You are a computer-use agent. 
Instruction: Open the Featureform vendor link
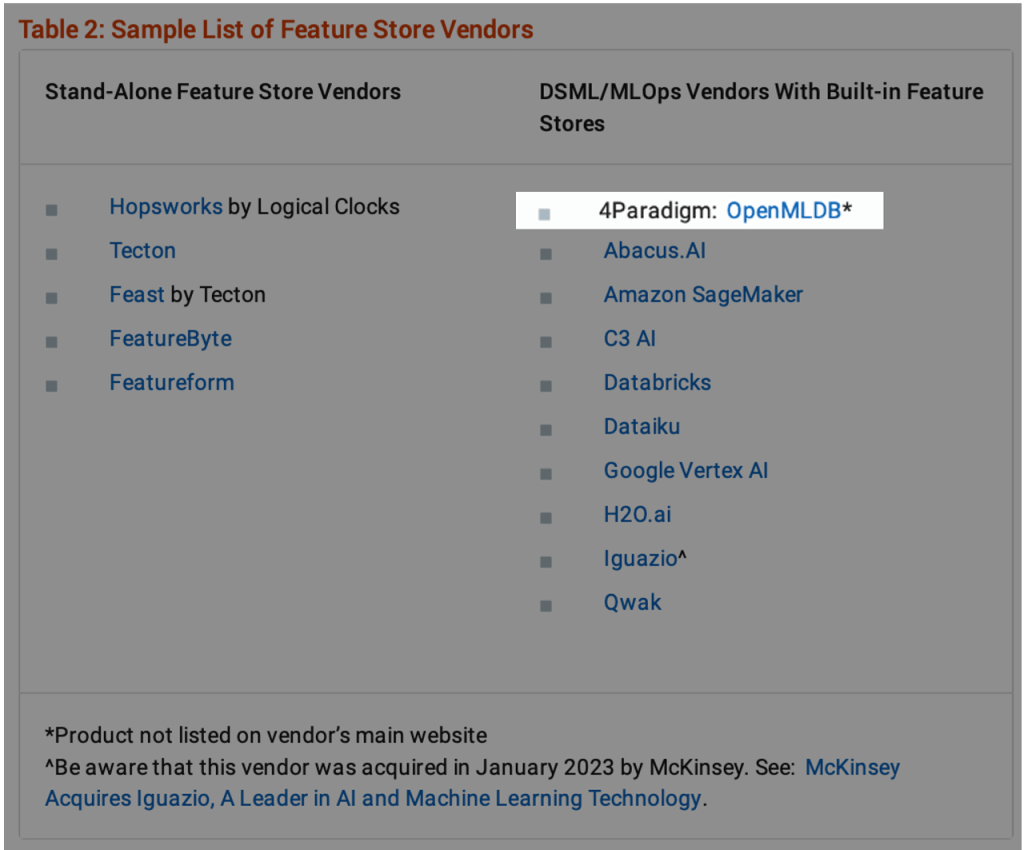click(171, 383)
